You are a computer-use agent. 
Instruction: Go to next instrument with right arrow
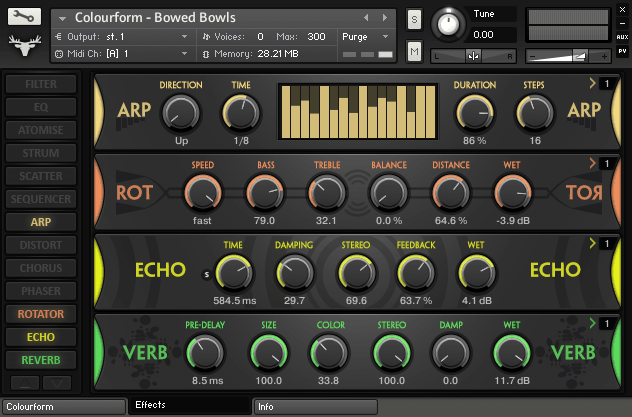click(x=381, y=17)
